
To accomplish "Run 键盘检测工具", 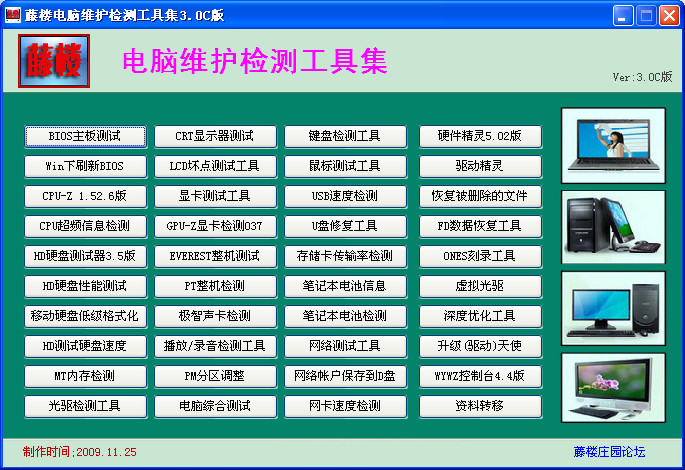I will click(x=345, y=136).
